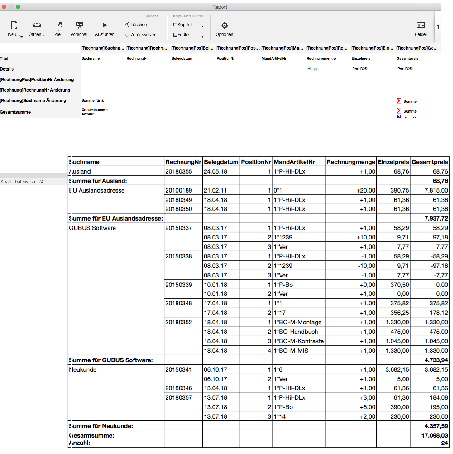
Task: Click the Gesamtpreis column header
Action: coord(430,162)
